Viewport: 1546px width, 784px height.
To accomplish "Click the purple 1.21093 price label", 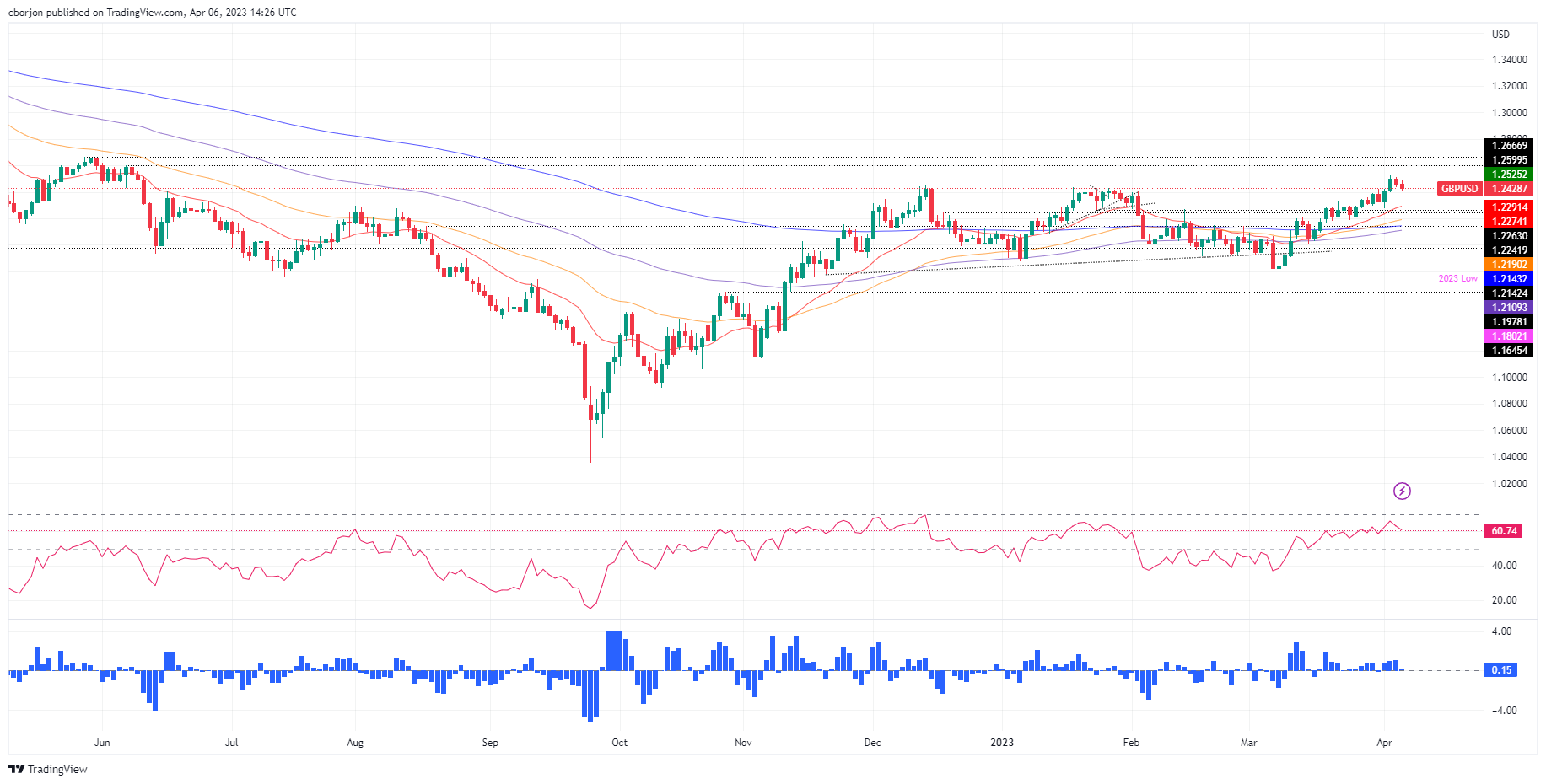I will click(x=1509, y=308).
